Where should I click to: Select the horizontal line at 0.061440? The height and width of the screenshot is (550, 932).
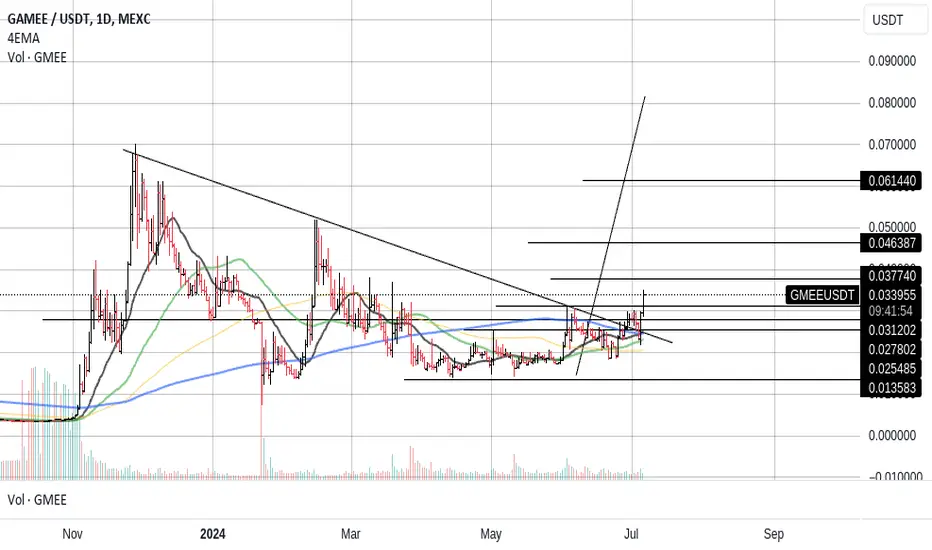point(721,180)
